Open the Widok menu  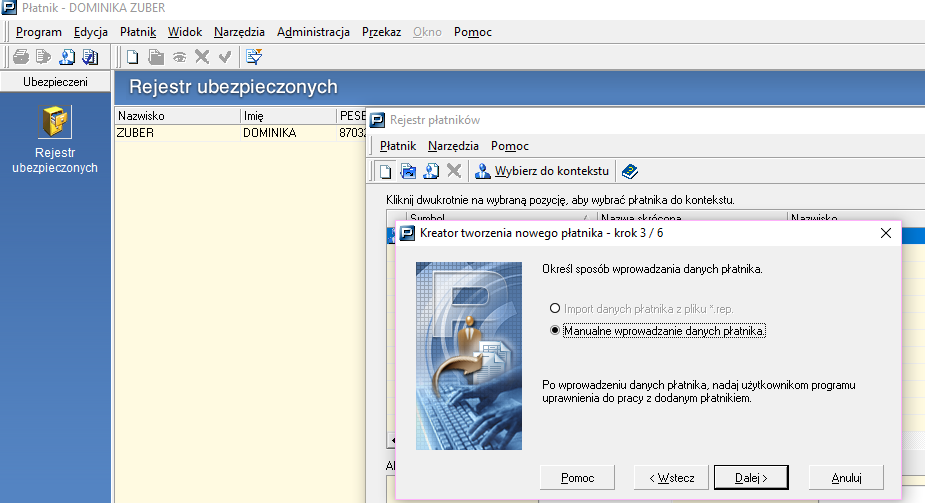[x=185, y=32]
